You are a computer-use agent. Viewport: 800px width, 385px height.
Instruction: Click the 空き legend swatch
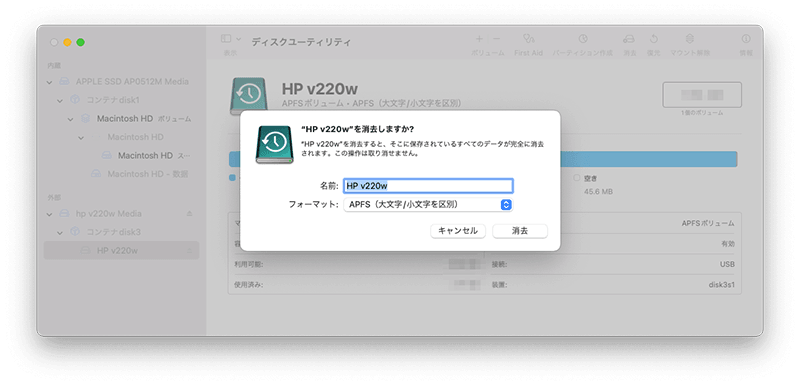click(x=577, y=178)
